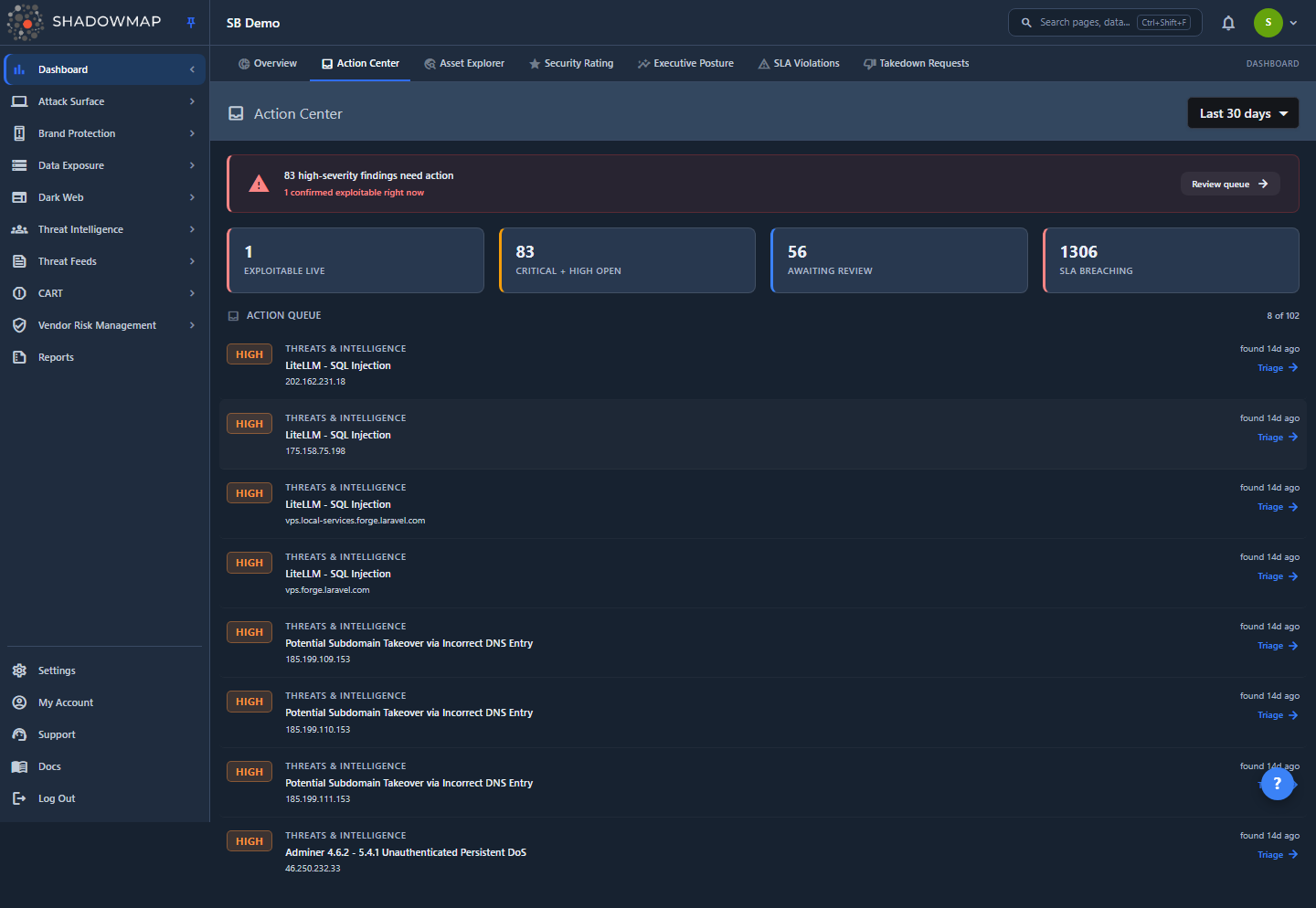
Task: Click the Threat Feeds document icon
Action: point(19,261)
